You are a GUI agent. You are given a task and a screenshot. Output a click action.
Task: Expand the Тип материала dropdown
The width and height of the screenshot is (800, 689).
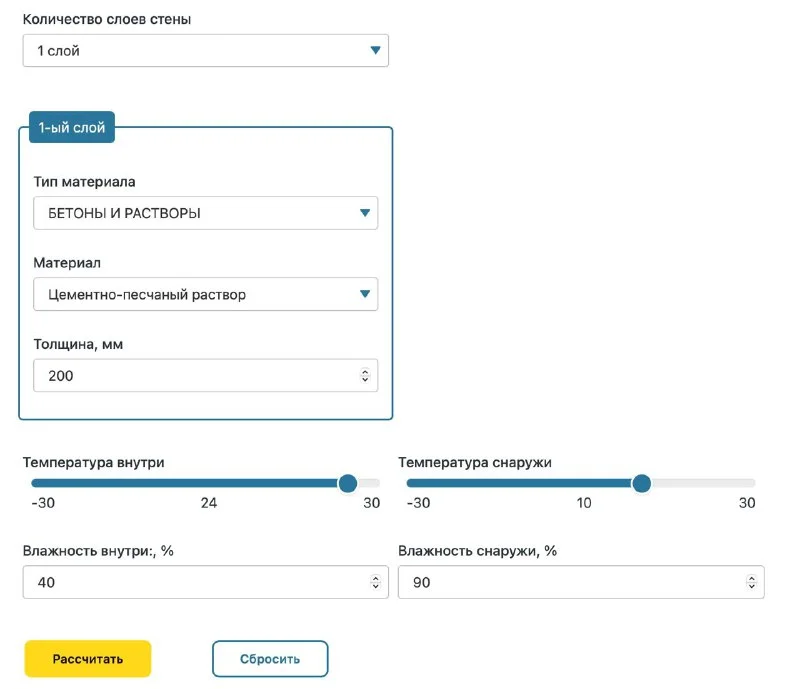(x=205, y=213)
